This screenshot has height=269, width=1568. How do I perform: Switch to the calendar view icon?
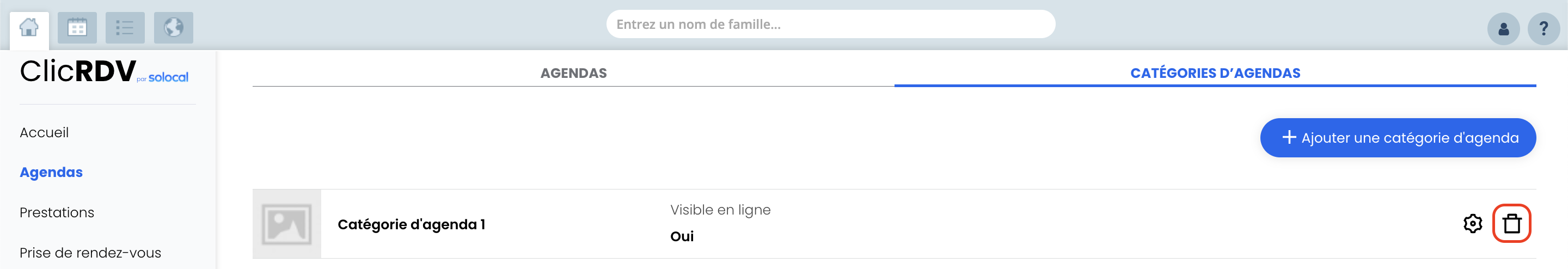(77, 28)
